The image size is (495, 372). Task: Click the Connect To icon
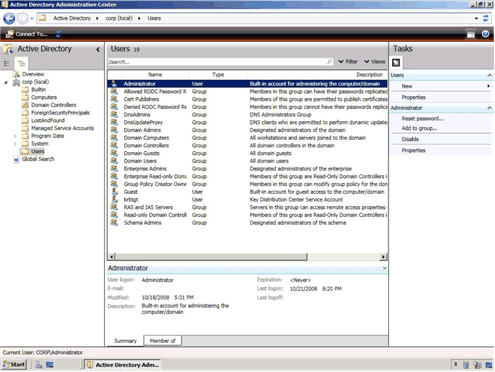pos(10,34)
